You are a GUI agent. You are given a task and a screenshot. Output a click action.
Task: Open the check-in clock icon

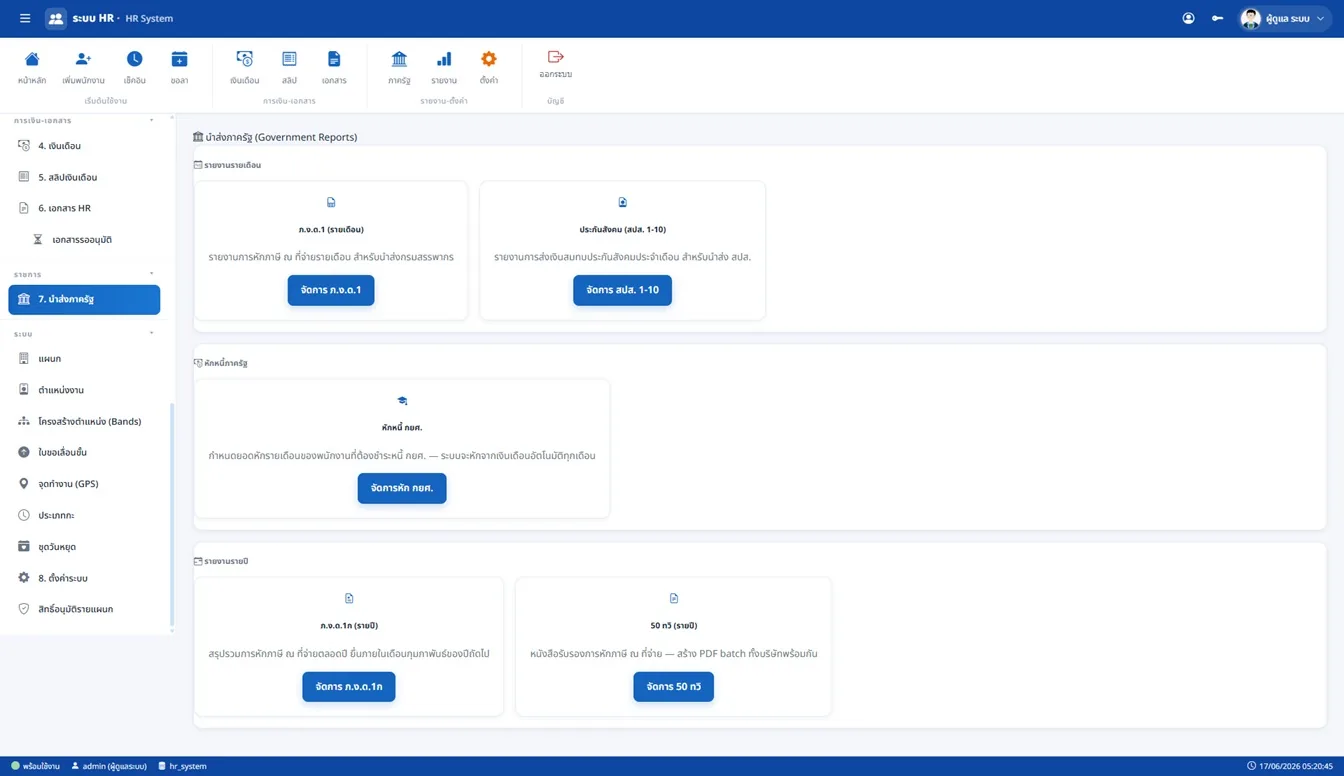click(x=134, y=59)
